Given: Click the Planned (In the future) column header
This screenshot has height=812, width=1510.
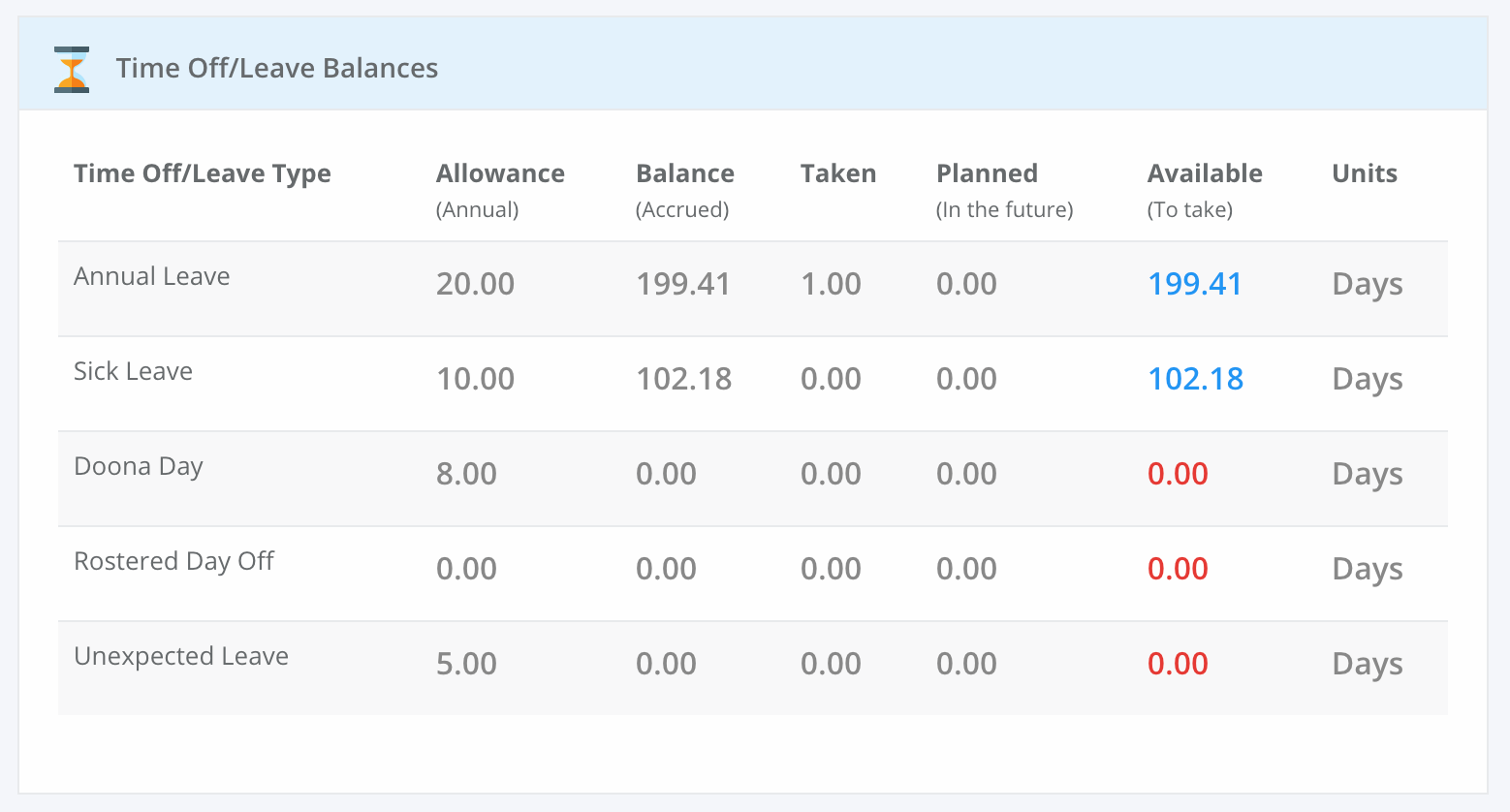Looking at the screenshot, I should coord(1005,190).
